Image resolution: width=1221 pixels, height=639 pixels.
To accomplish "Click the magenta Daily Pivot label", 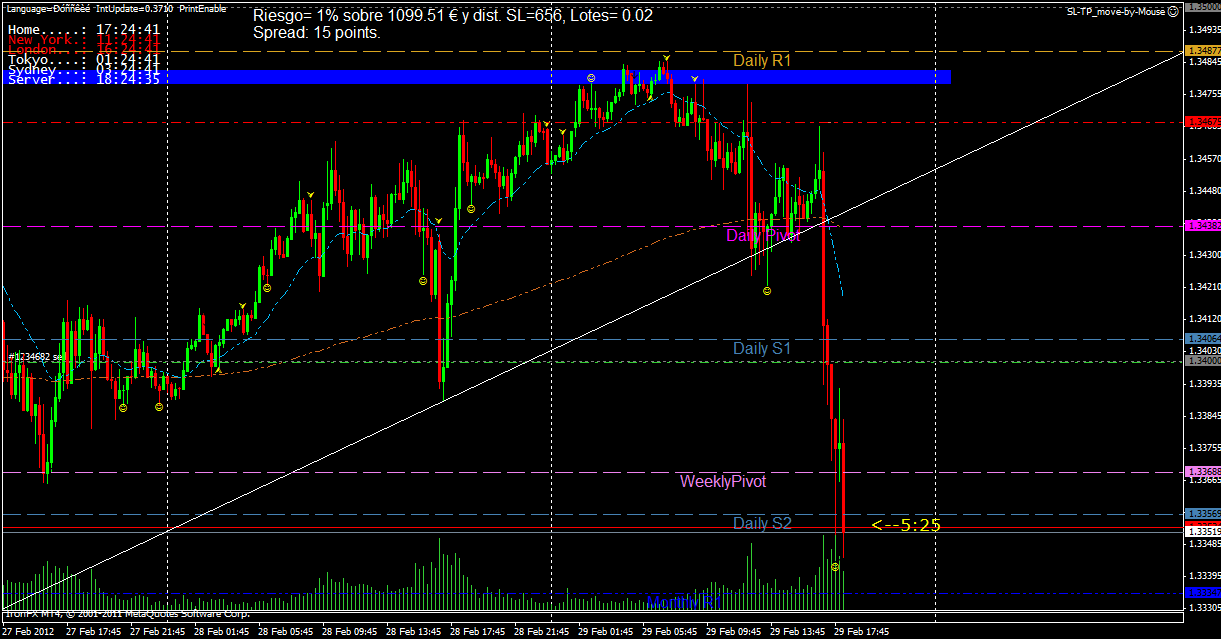I will tap(762, 236).
